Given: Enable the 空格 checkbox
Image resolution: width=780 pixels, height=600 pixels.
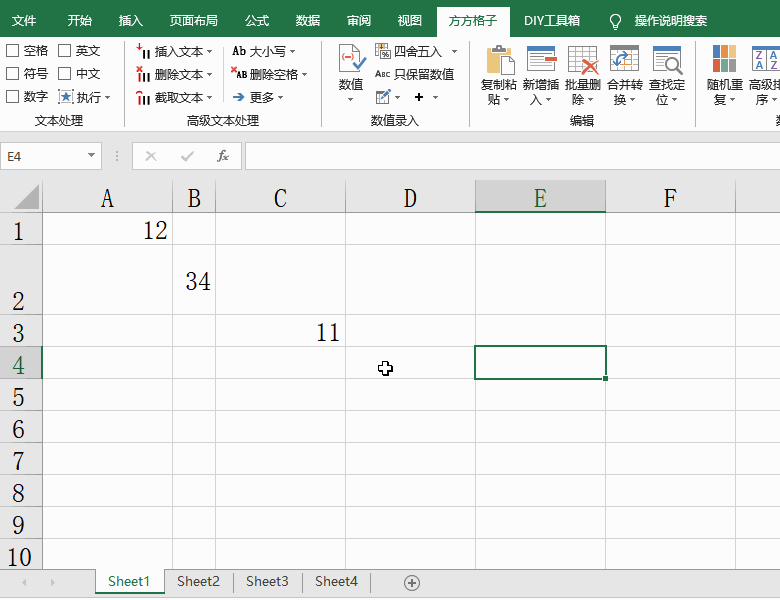Looking at the screenshot, I should click(13, 51).
